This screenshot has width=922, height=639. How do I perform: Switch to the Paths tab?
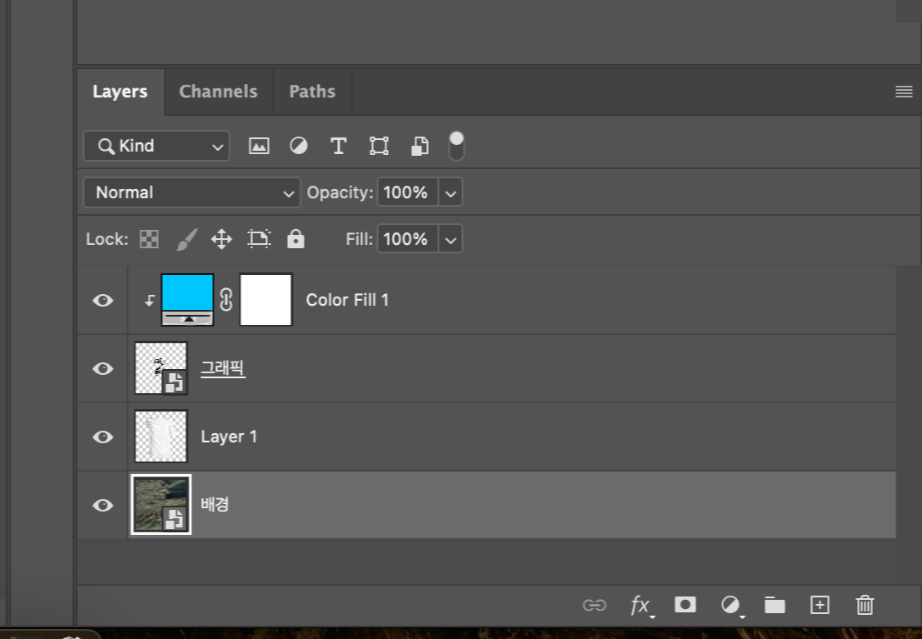tap(312, 92)
